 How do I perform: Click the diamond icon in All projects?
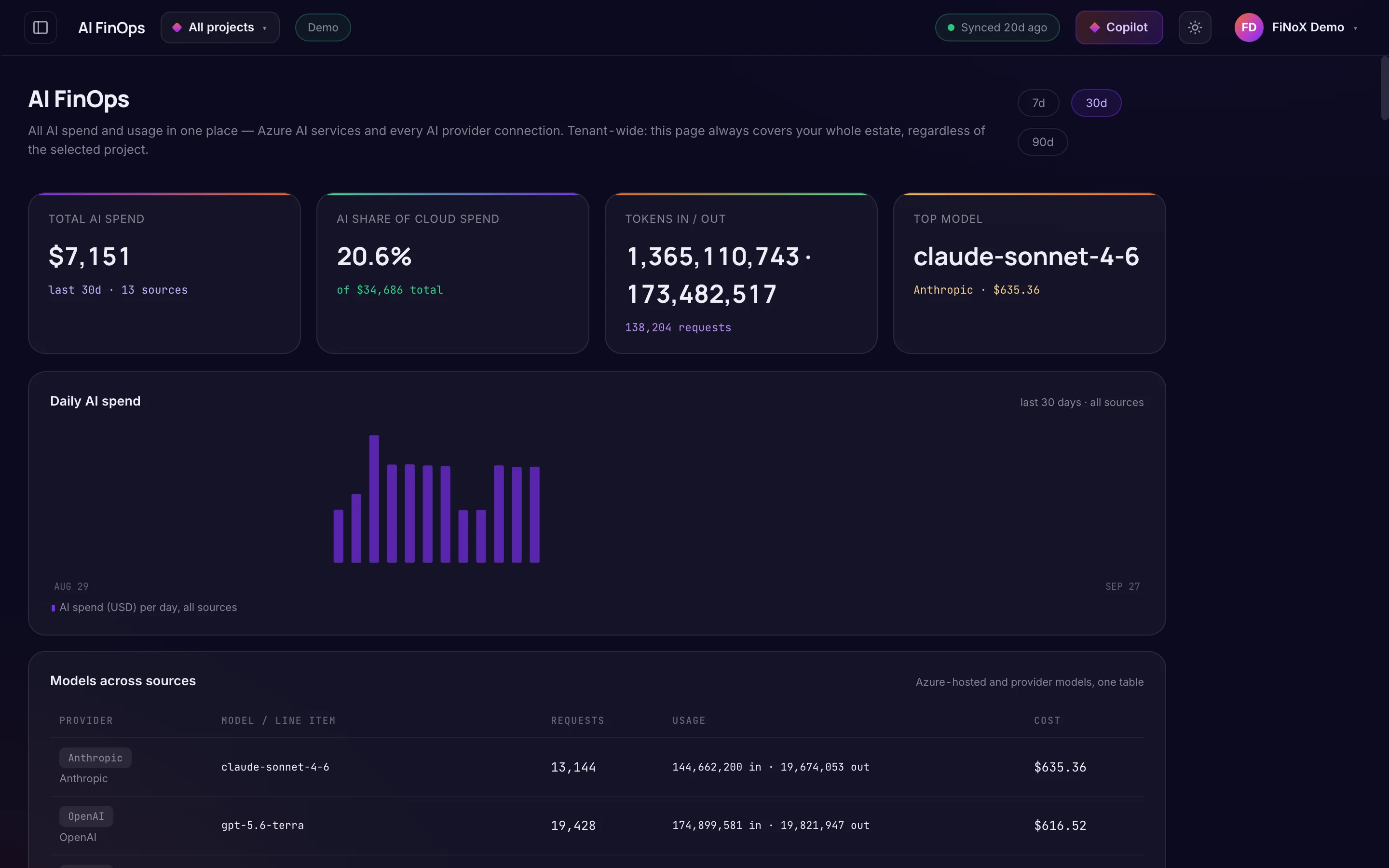tap(177, 27)
